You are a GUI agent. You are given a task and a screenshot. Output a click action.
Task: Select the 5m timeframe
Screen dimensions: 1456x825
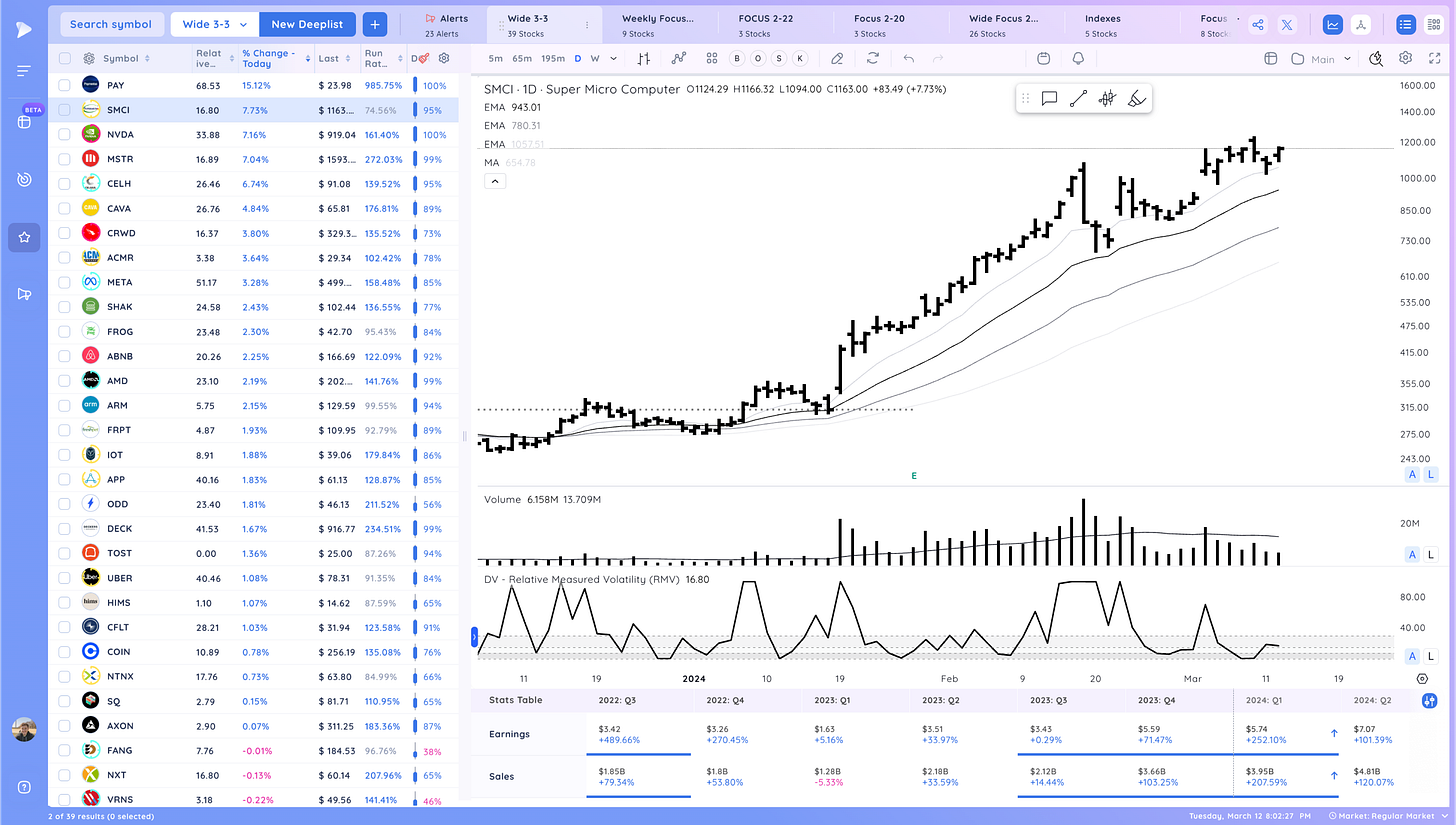click(496, 59)
